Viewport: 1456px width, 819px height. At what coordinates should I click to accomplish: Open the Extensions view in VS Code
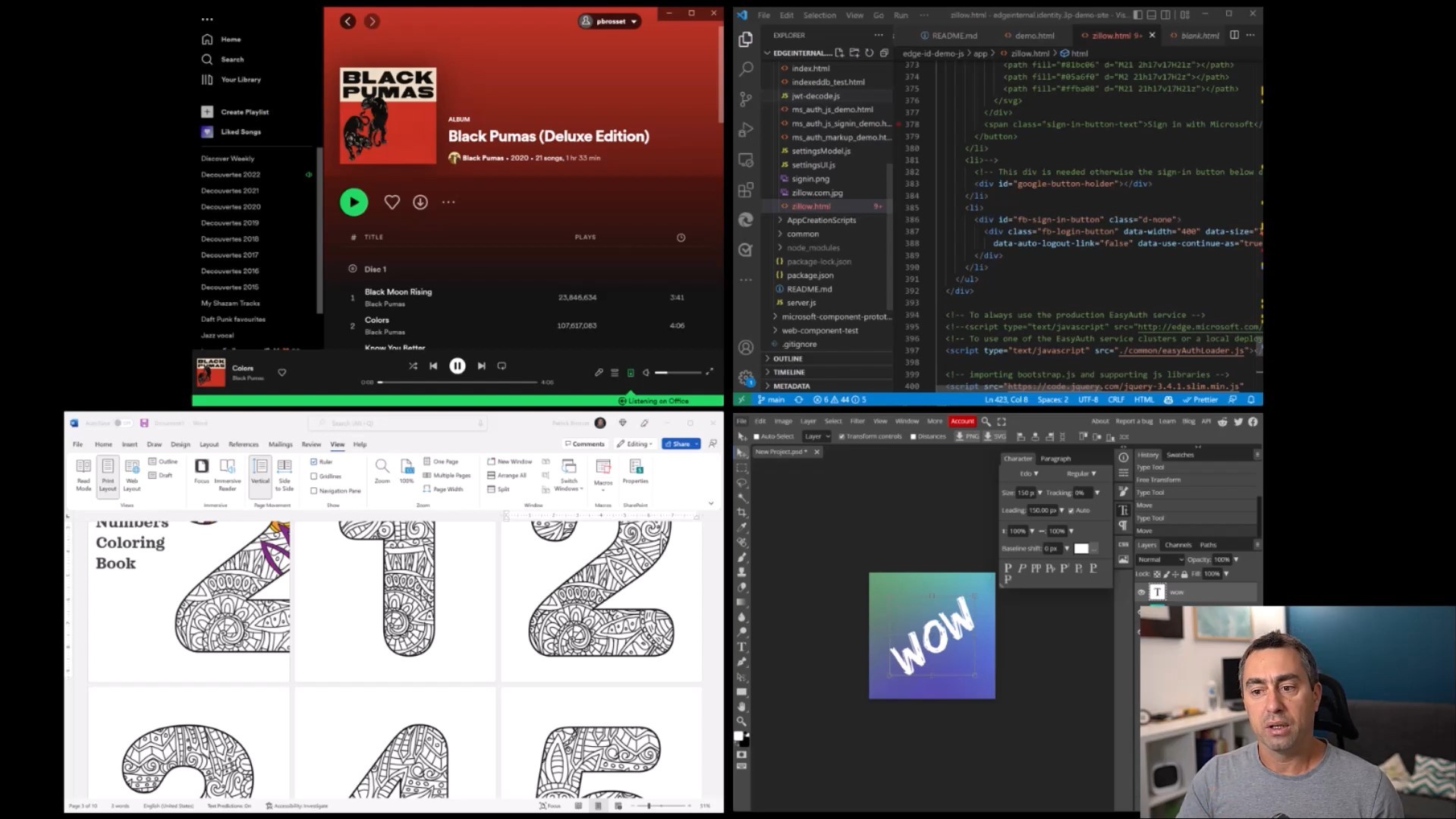[x=746, y=190]
